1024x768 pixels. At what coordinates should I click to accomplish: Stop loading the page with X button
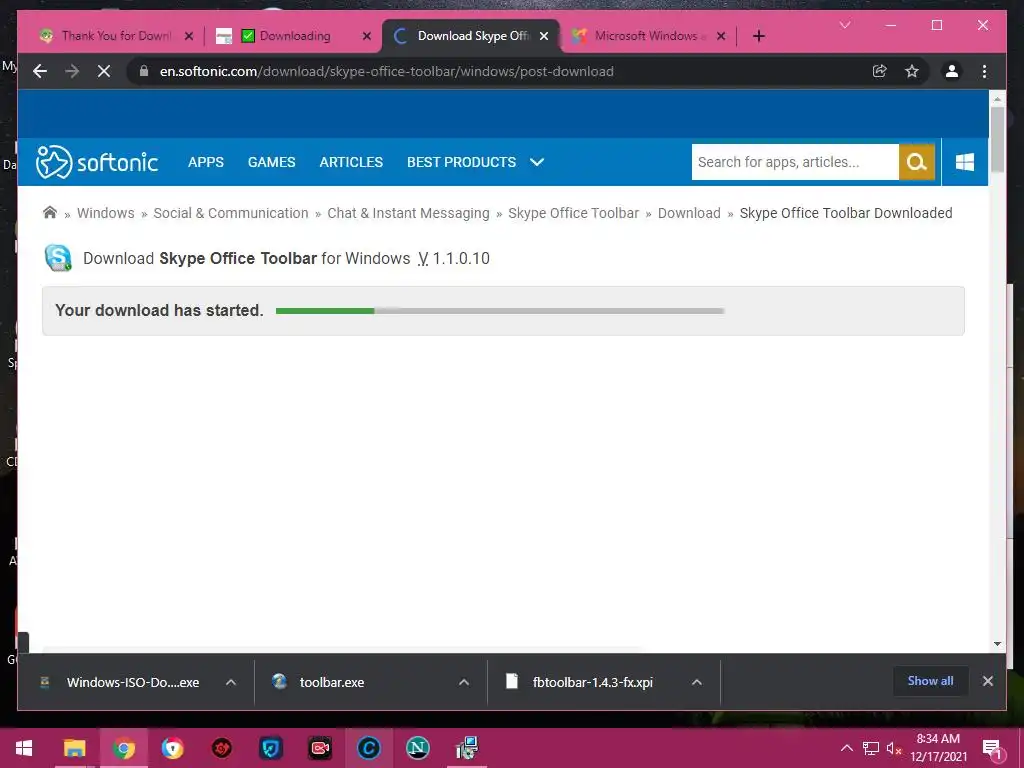tap(104, 71)
